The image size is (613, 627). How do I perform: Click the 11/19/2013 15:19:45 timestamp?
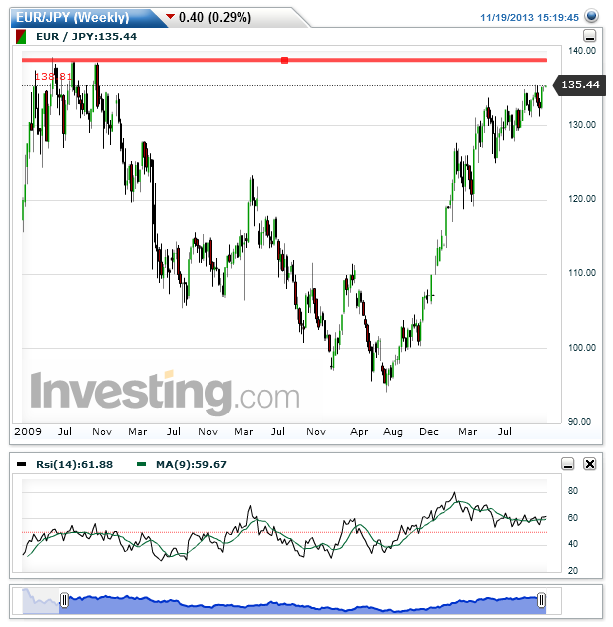(529, 18)
